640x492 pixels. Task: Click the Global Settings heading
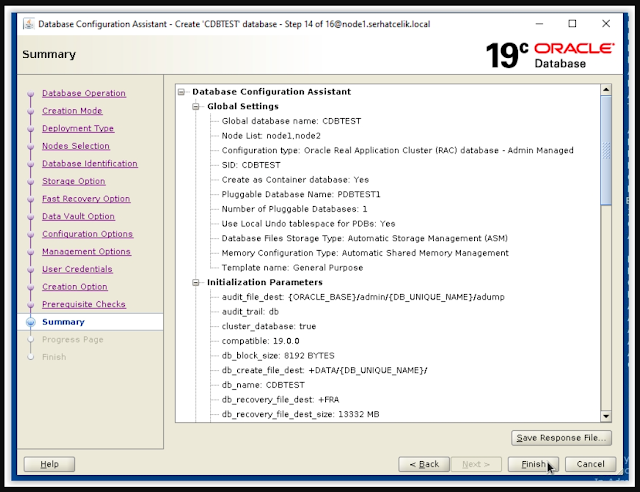pos(243,107)
